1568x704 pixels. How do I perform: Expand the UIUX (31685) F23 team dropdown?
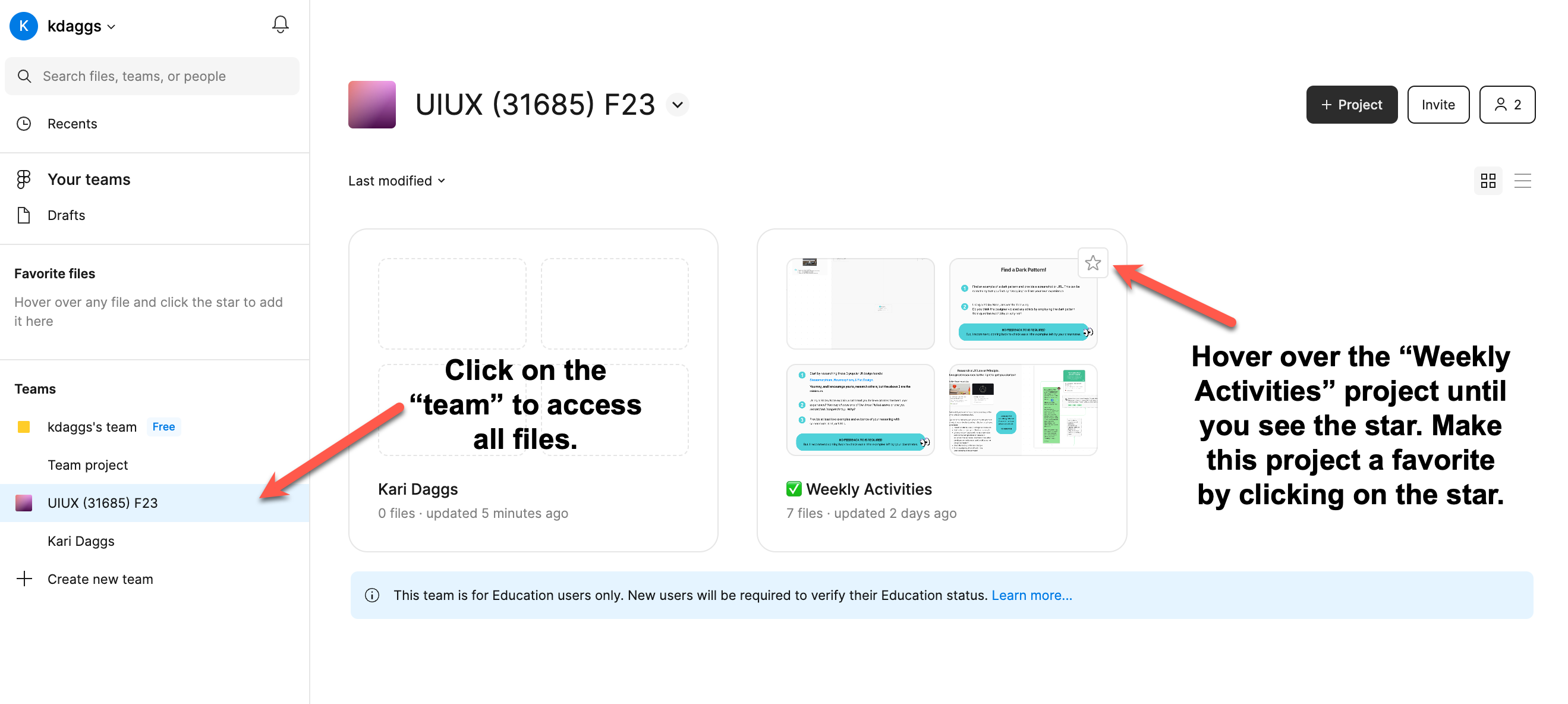point(679,104)
